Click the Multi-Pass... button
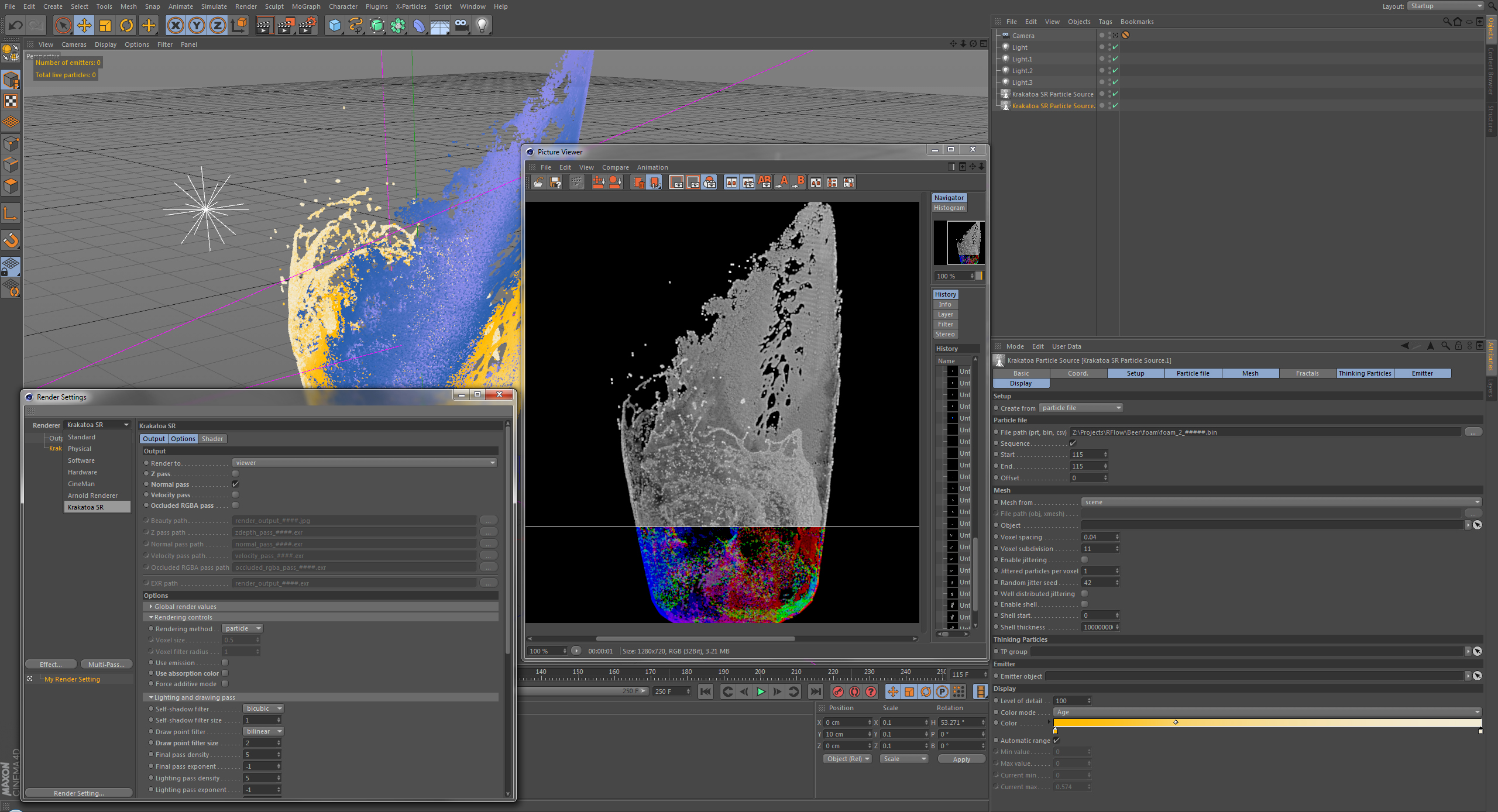 106,664
